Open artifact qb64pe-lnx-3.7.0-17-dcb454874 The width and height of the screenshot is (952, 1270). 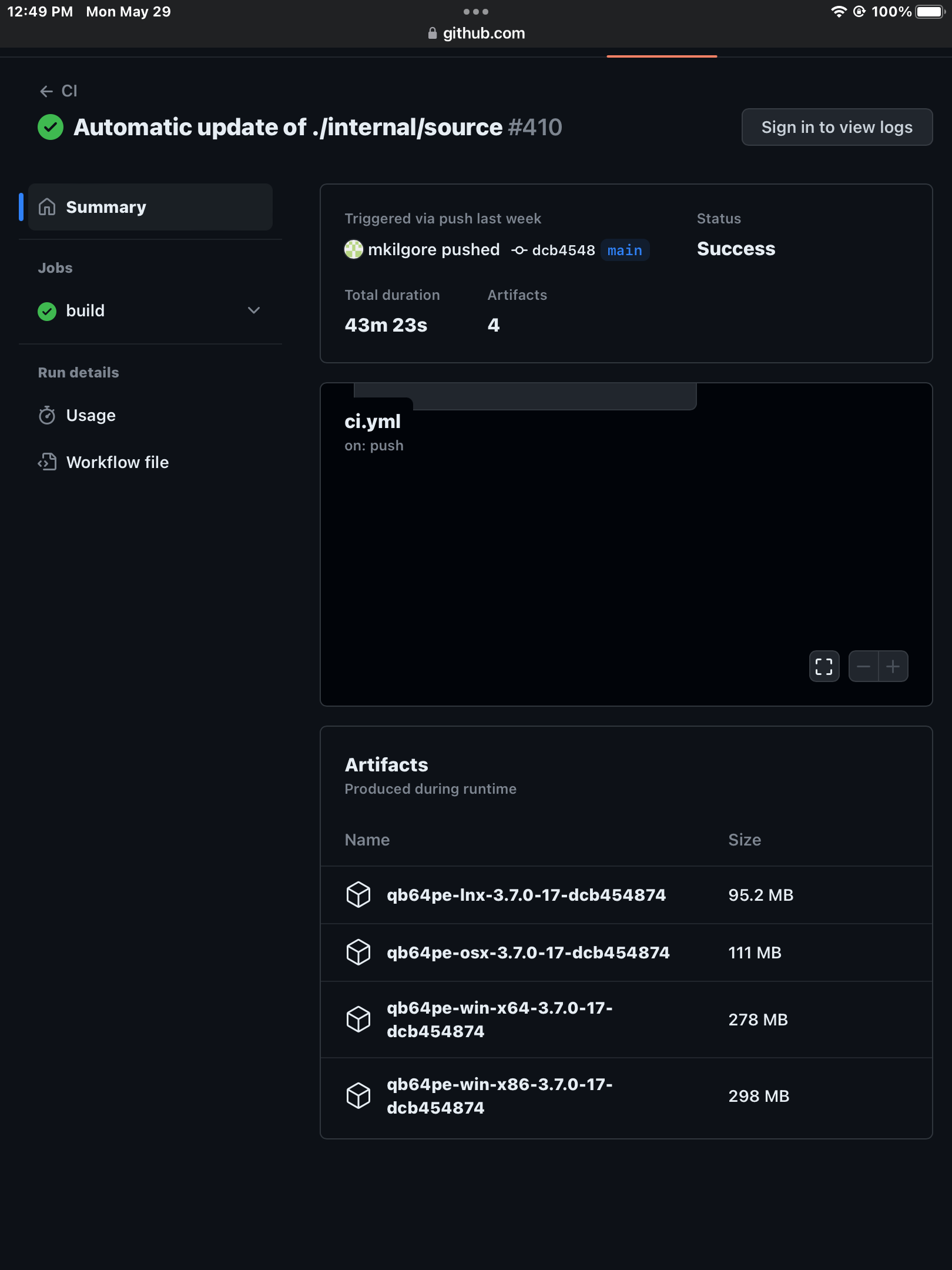(526, 895)
